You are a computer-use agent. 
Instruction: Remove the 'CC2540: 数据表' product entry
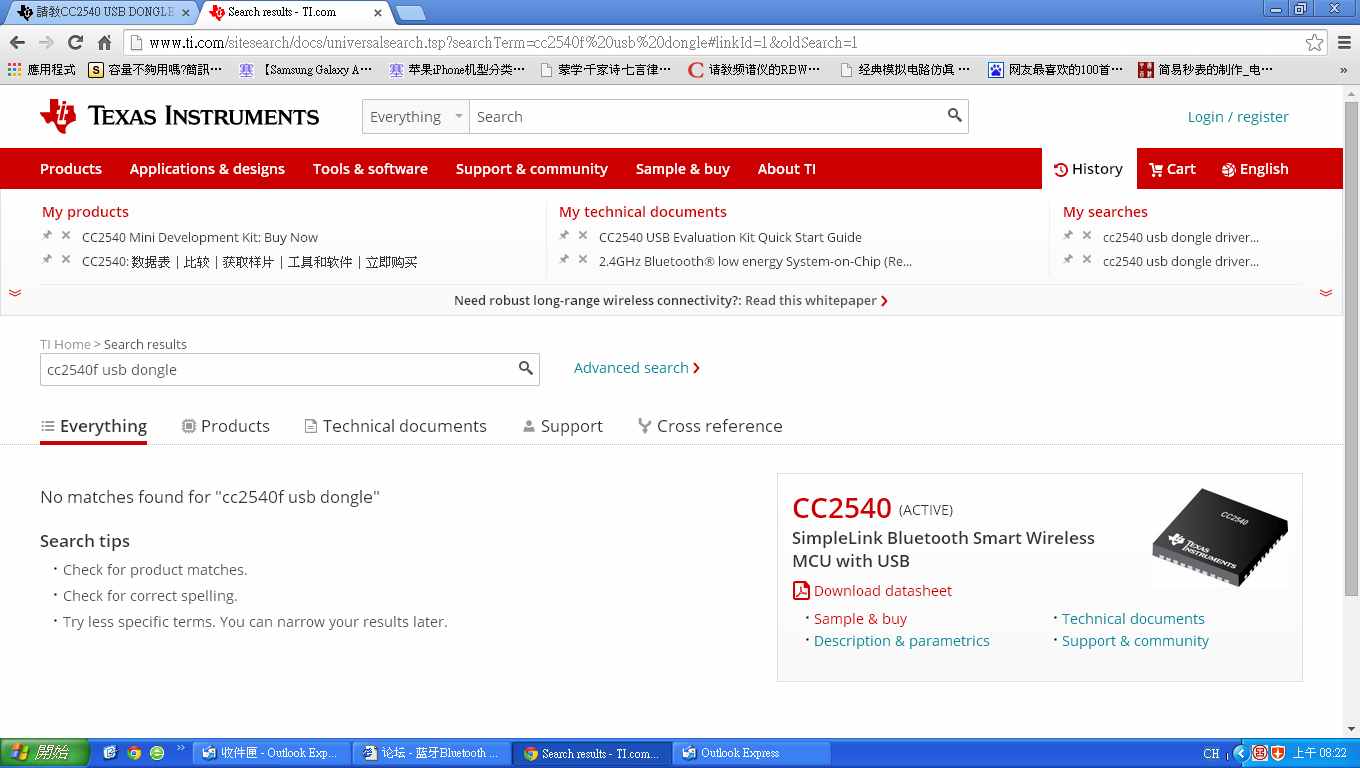(66, 260)
